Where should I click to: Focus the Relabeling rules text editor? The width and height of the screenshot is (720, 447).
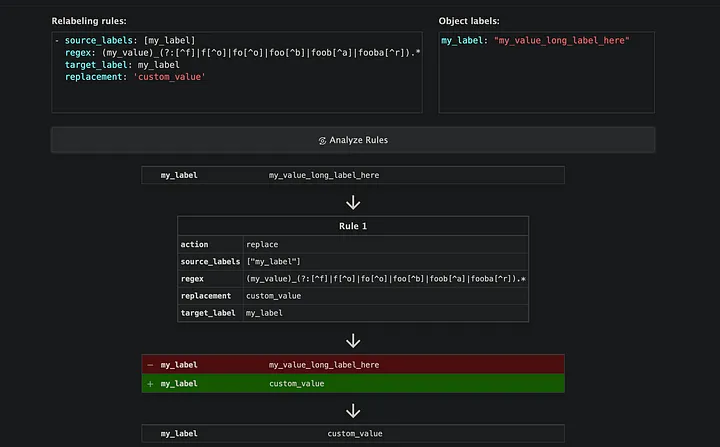237,72
